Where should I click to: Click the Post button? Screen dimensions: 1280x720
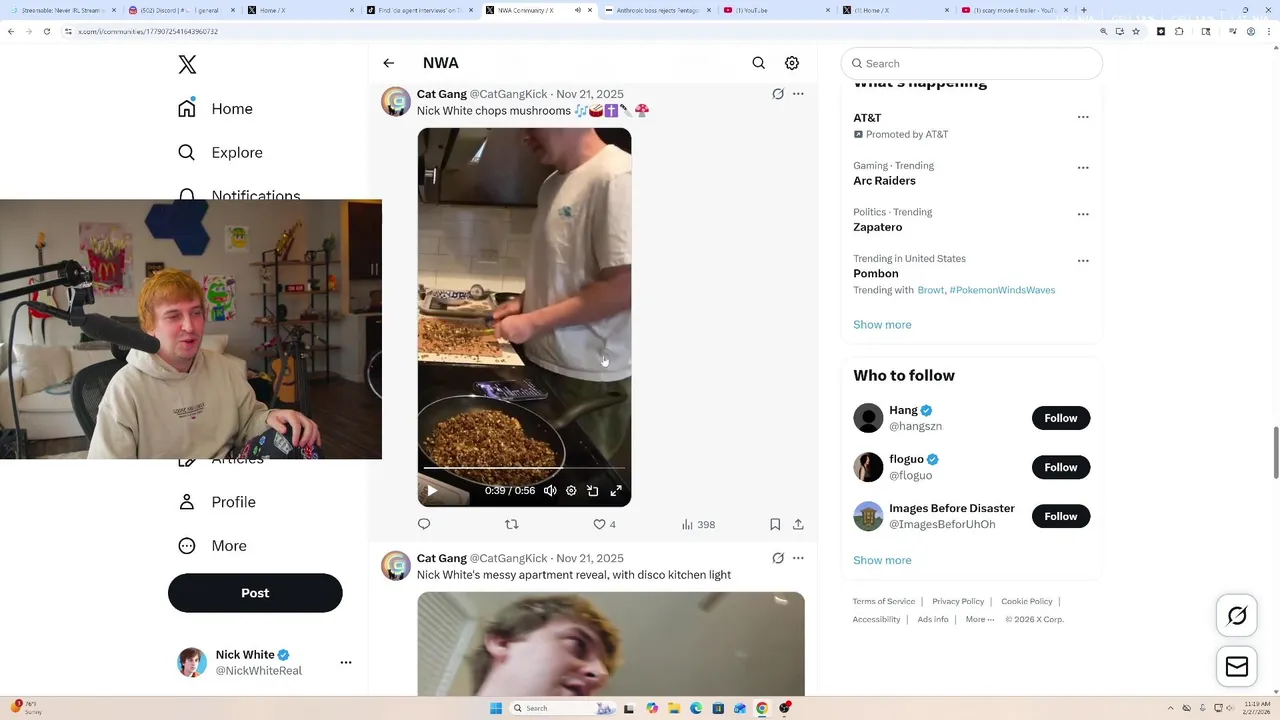coord(255,593)
